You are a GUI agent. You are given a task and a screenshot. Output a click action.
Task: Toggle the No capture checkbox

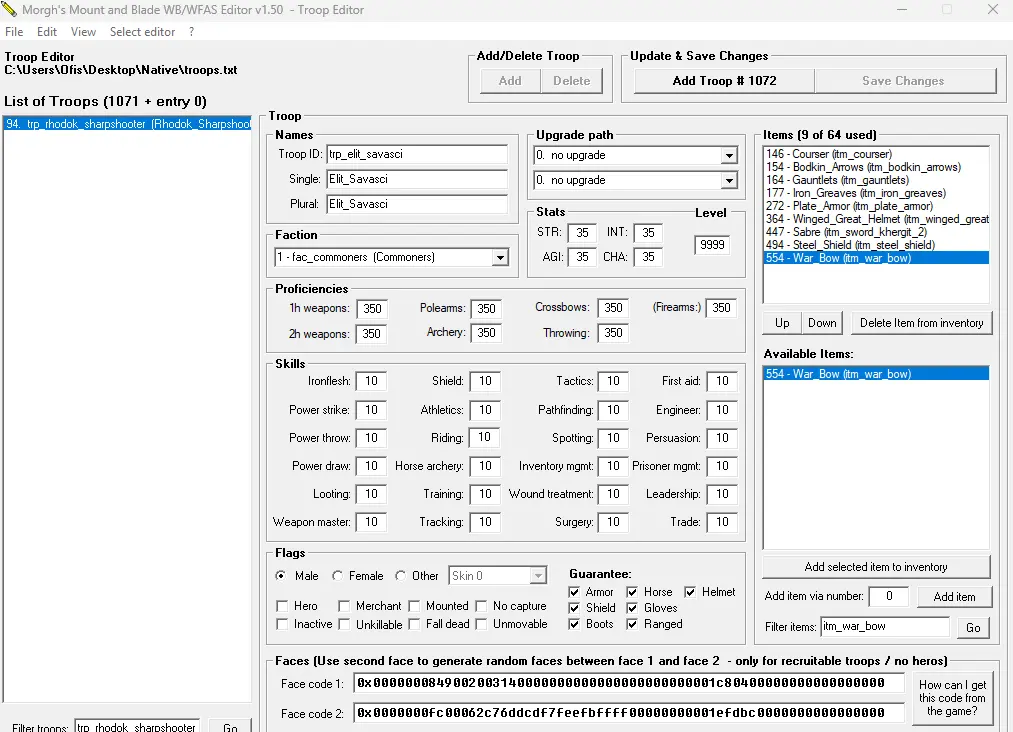pyautogui.click(x=481, y=606)
